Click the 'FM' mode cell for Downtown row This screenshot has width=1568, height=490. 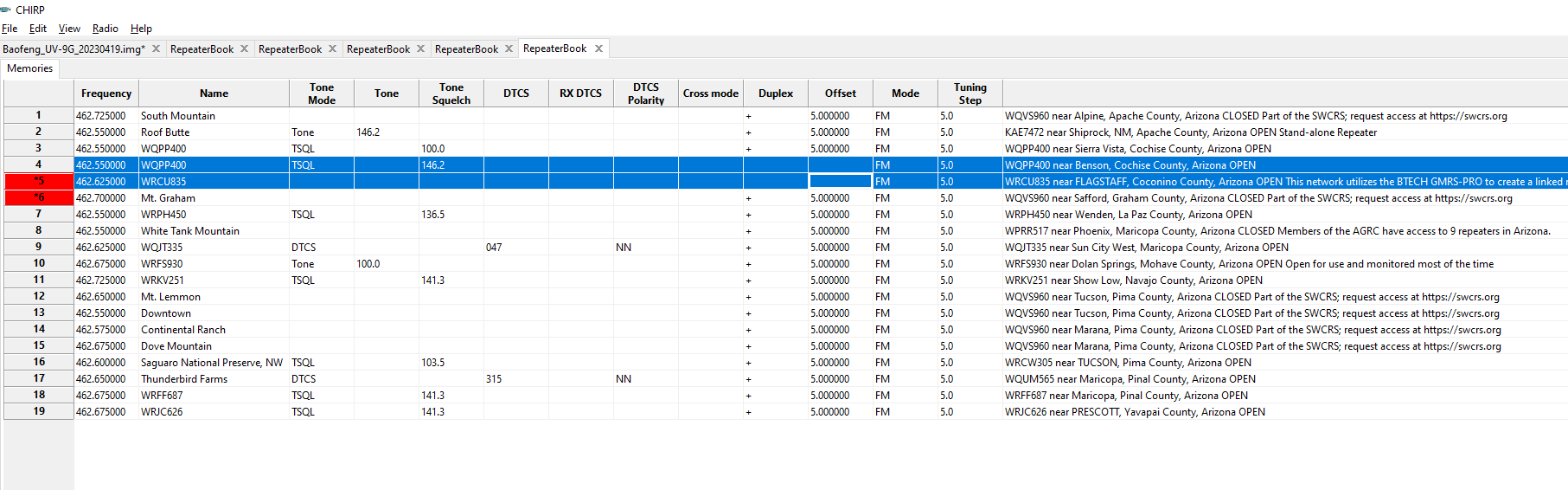click(x=906, y=313)
